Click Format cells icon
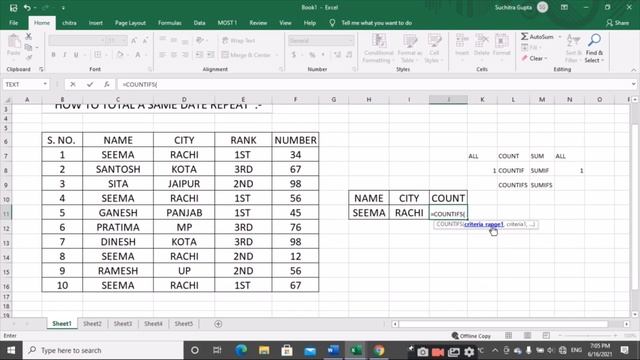 [x=502, y=41]
